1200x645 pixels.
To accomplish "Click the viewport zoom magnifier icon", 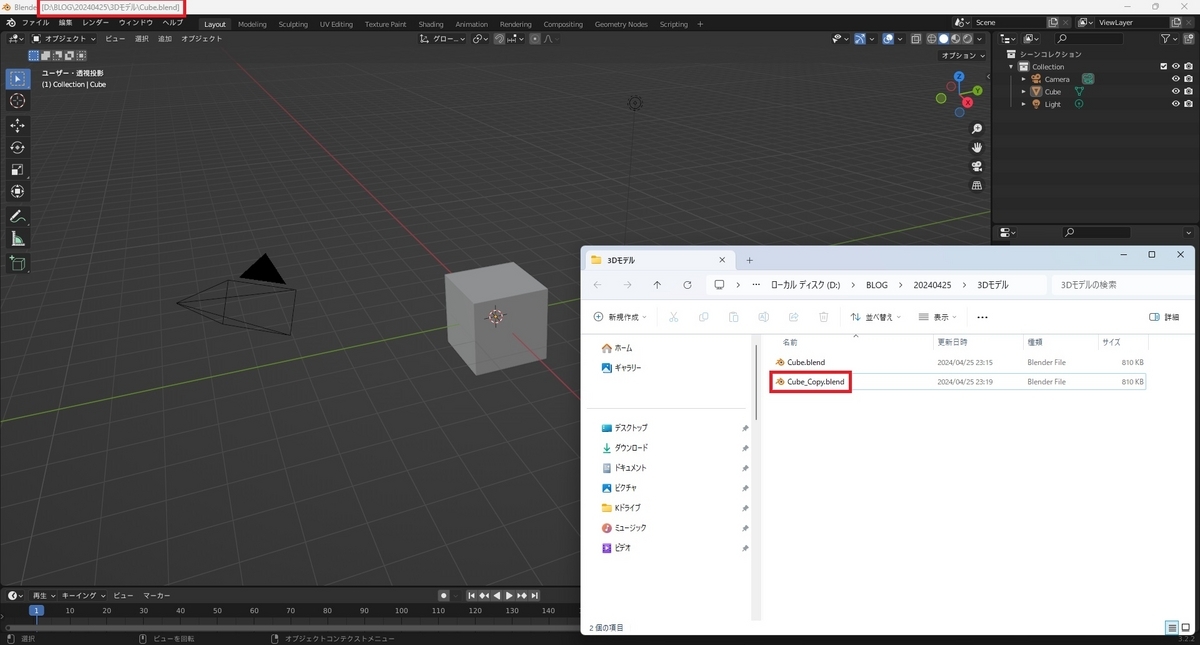I will tap(977, 129).
